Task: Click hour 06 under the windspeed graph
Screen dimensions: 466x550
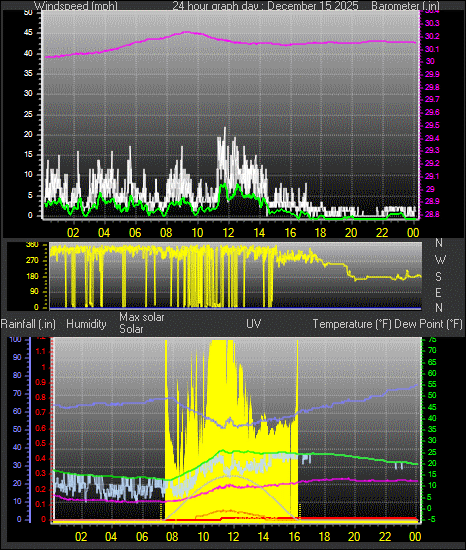Action: (x=135, y=233)
